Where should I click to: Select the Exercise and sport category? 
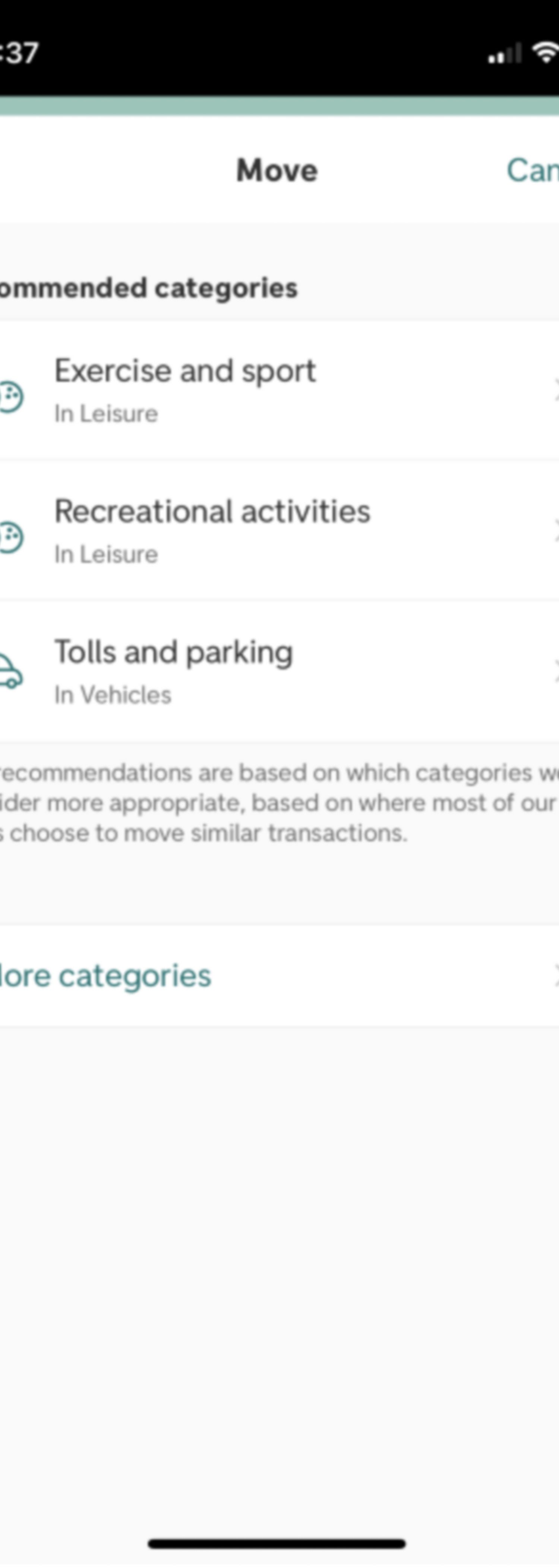tap(279, 390)
